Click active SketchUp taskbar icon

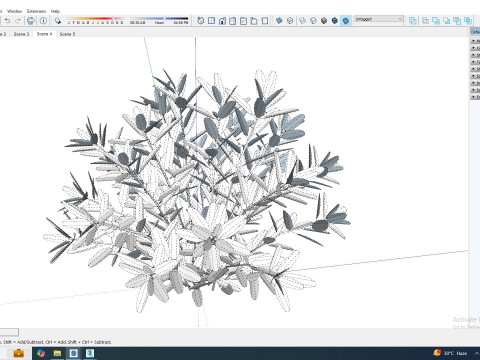(74, 353)
